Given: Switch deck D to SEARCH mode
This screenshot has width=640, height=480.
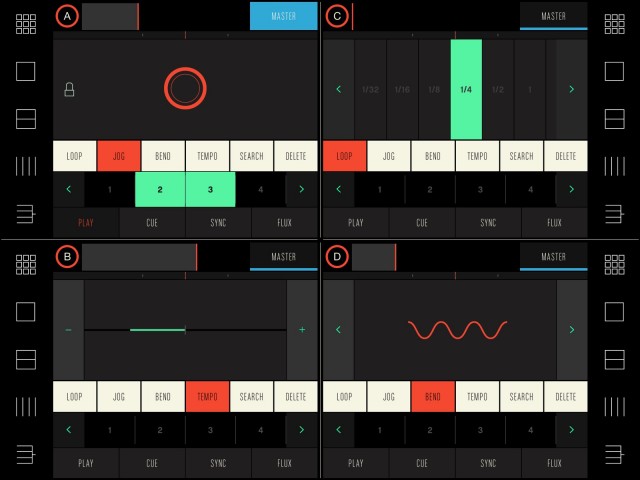Looking at the screenshot, I should [521, 397].
